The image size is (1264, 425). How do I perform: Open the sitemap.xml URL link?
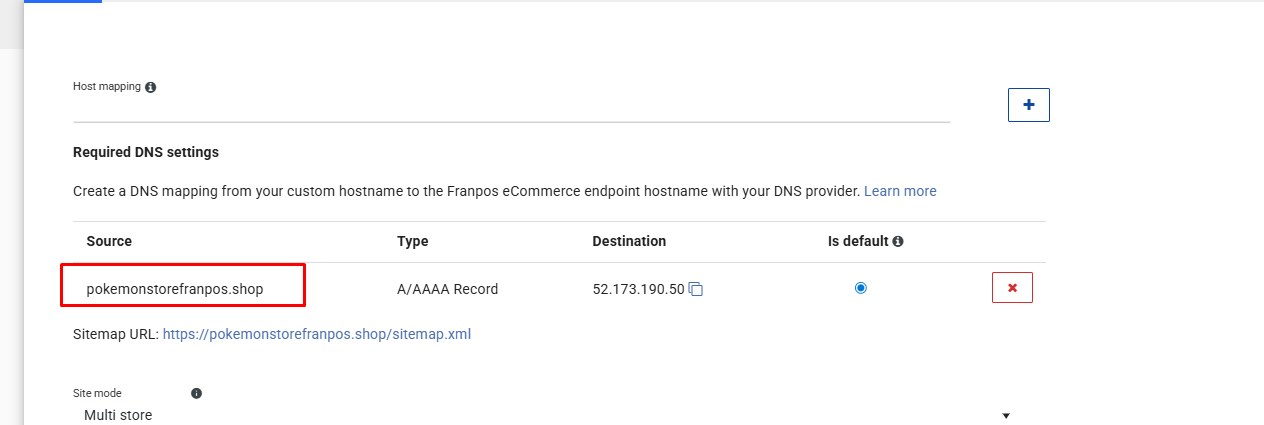(x=316, y=334)
